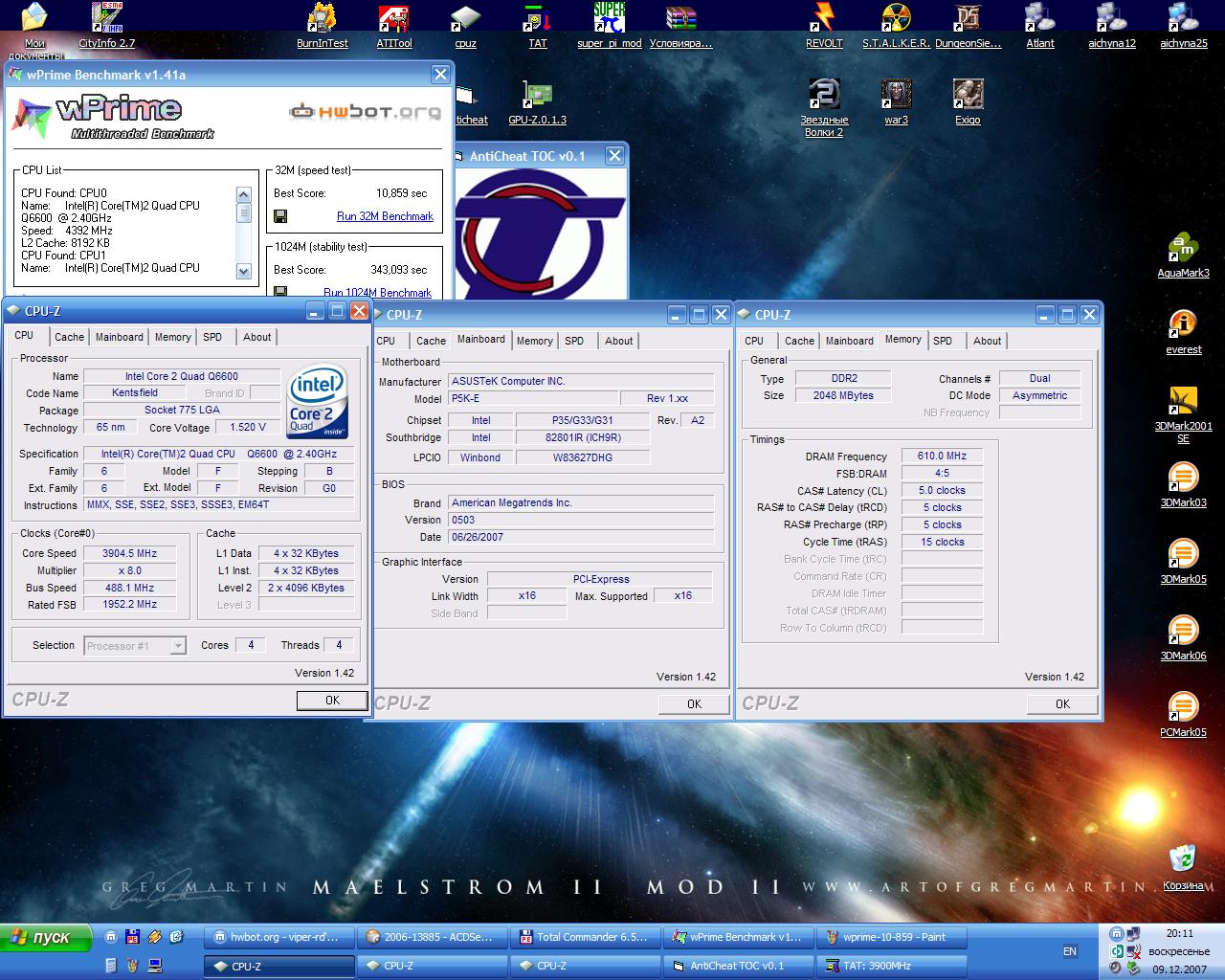The height and width of the screenshot is (980, 1225).
Task: Open the war3 desktop shortcut
Action: tap(896, 101)
